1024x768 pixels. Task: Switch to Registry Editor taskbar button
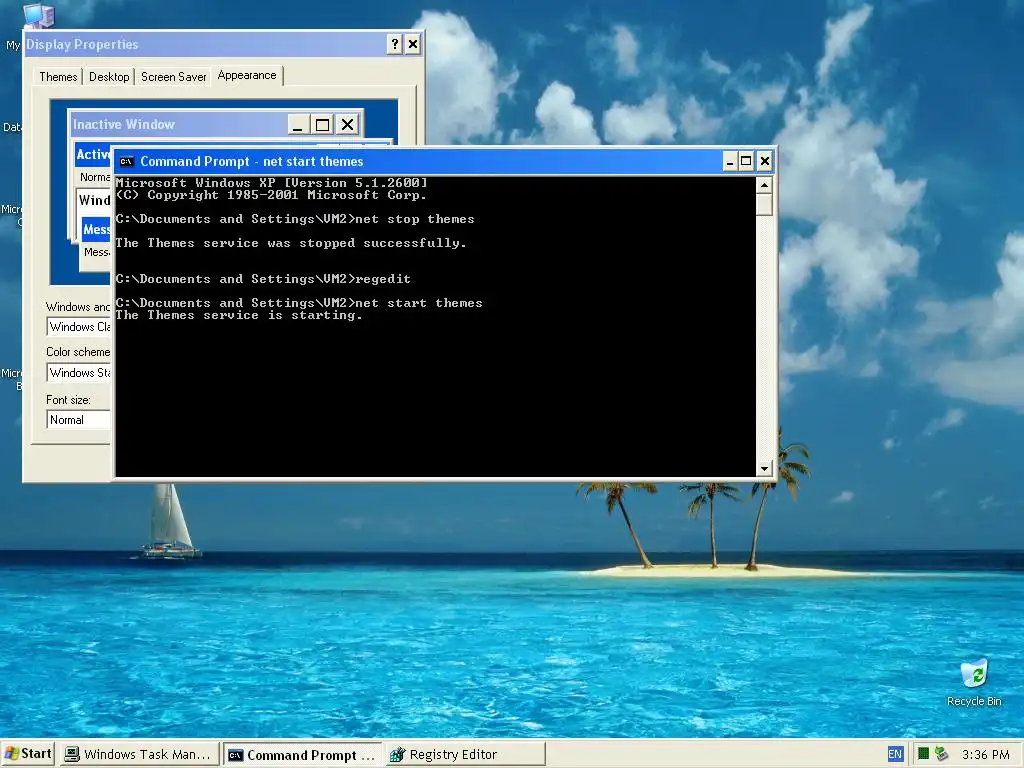tap(465, 754)
